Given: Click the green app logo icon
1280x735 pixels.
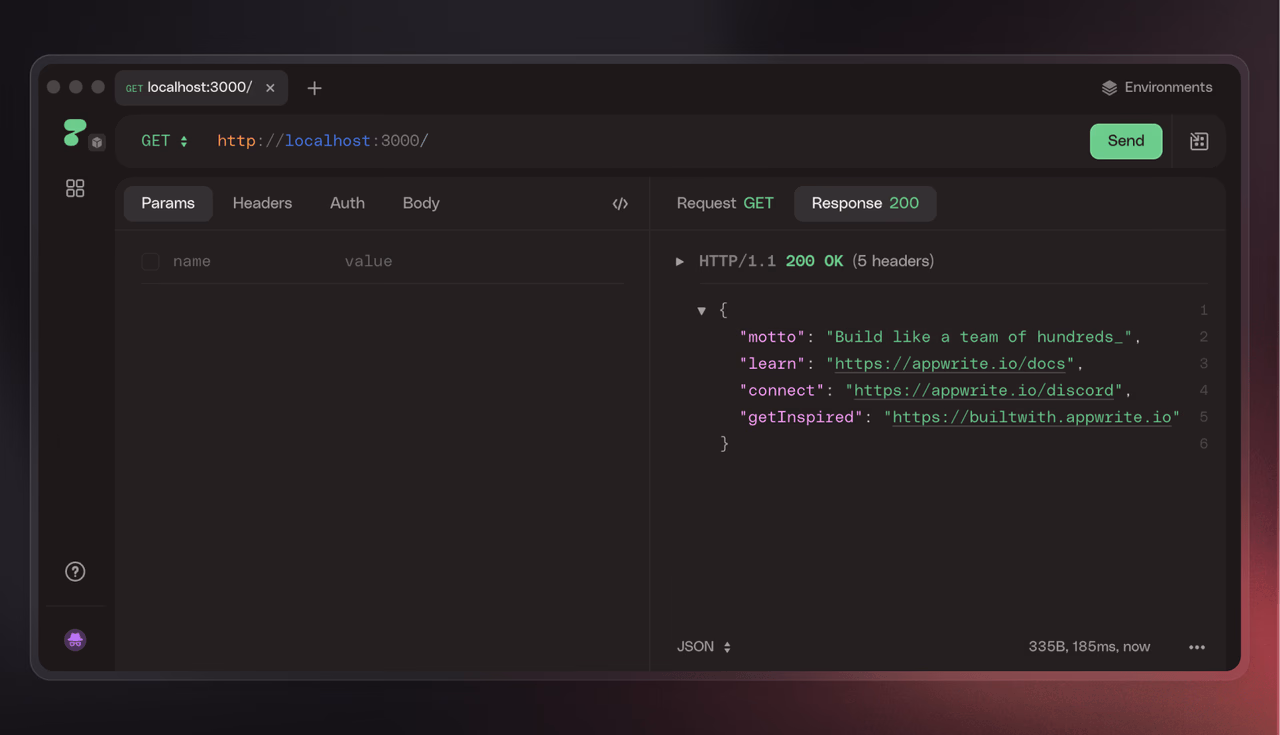Looking at the screenshot, I should (74, 133).
